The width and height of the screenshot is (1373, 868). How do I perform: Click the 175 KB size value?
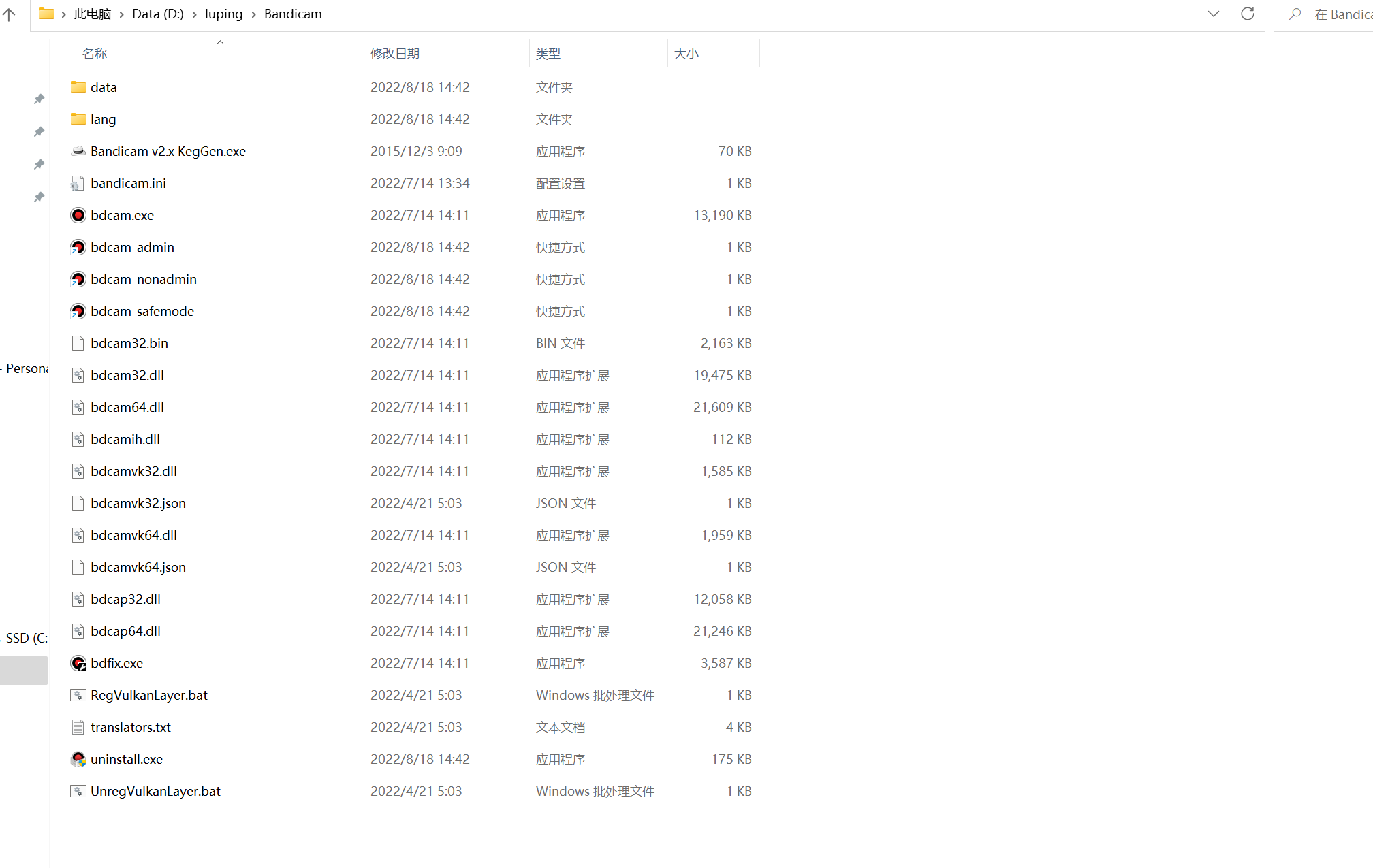click(x=731, y=759)
